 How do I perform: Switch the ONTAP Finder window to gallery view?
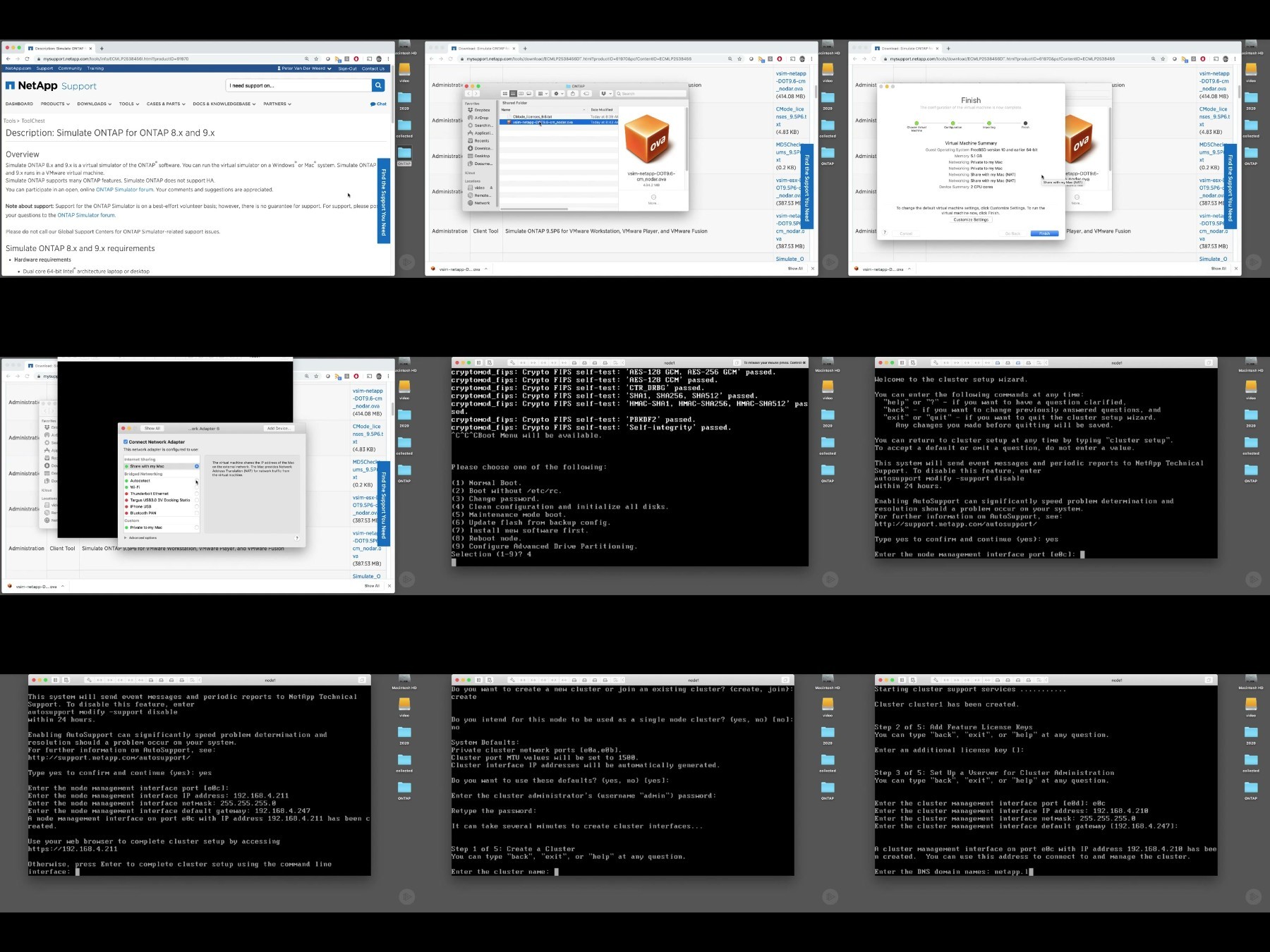coord(528,93)
